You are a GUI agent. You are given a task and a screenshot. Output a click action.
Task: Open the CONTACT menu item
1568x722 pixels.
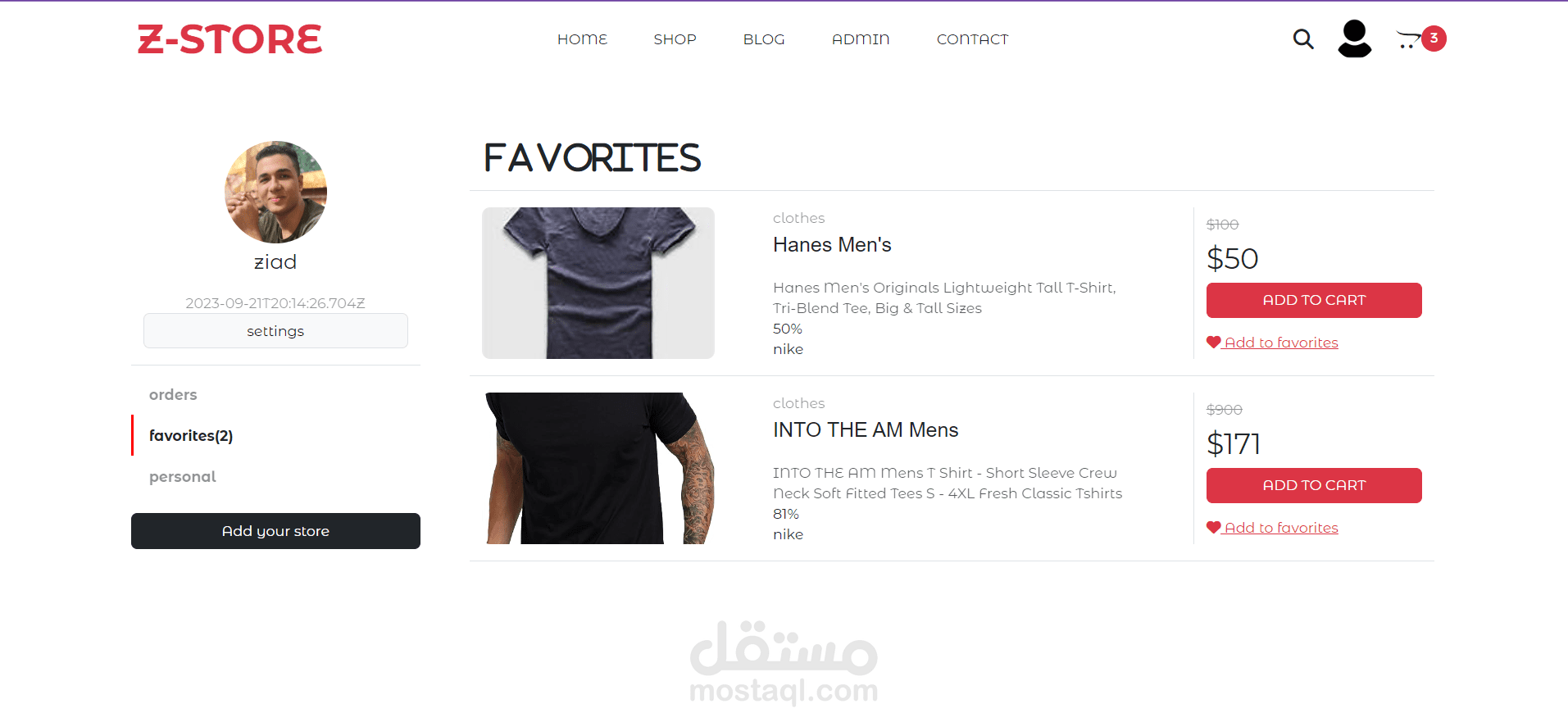click(972, 39)
